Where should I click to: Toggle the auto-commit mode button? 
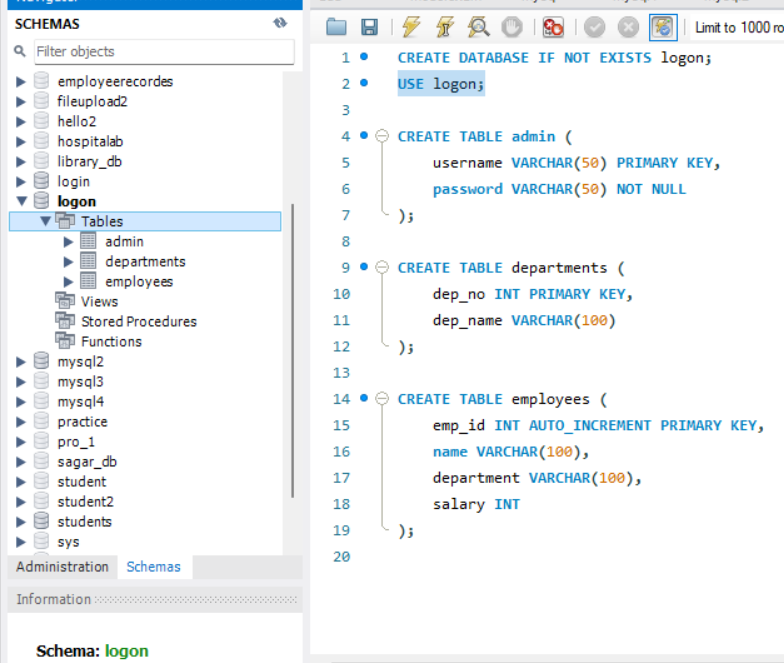pos(663,27)
